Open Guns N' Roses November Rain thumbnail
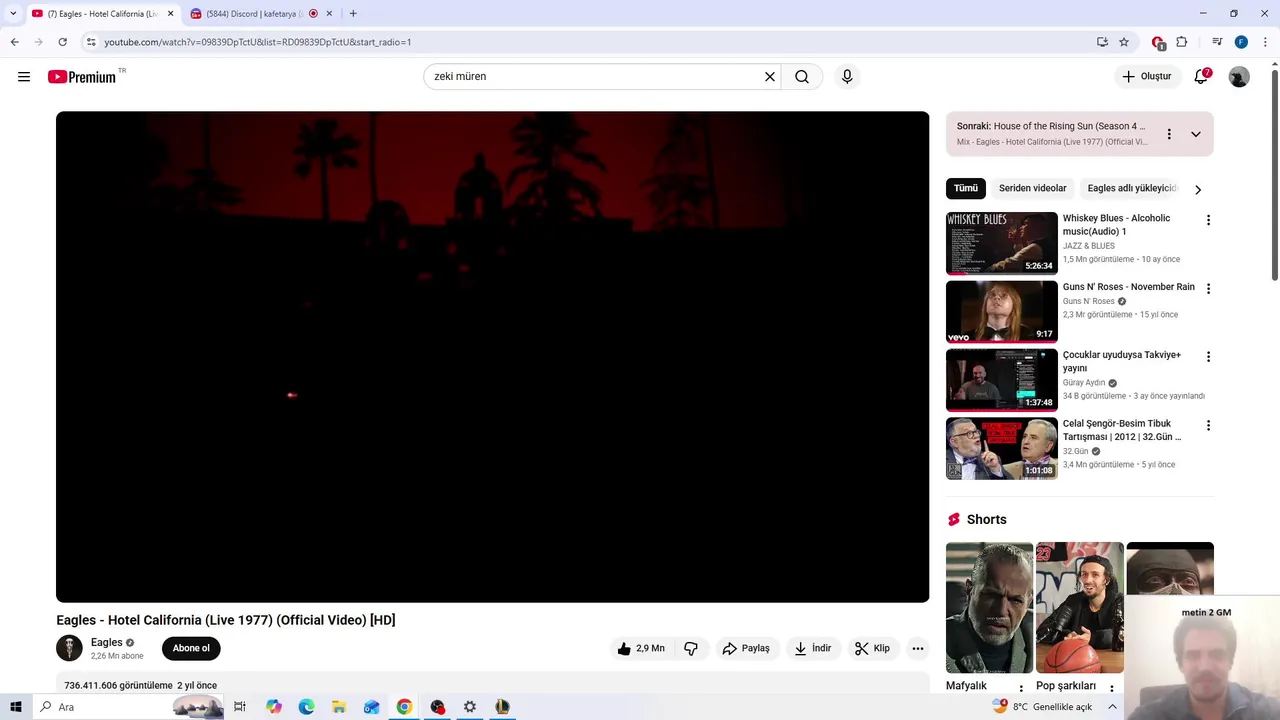This screenshot has width=1280, height=720. 1001,312
